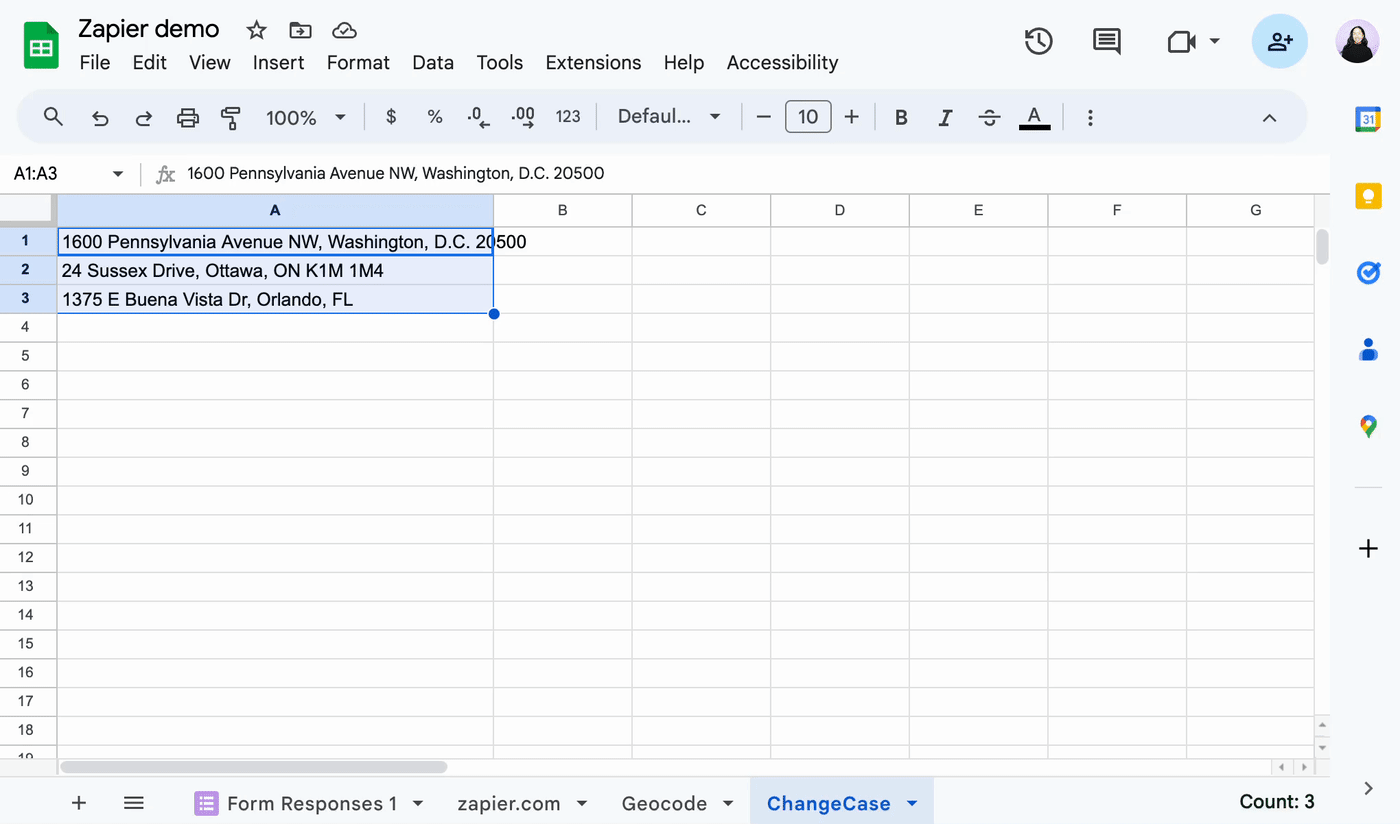1400x824 pixels.
Task: Open version history clock icon
Action: click(x=1039, y=42)
